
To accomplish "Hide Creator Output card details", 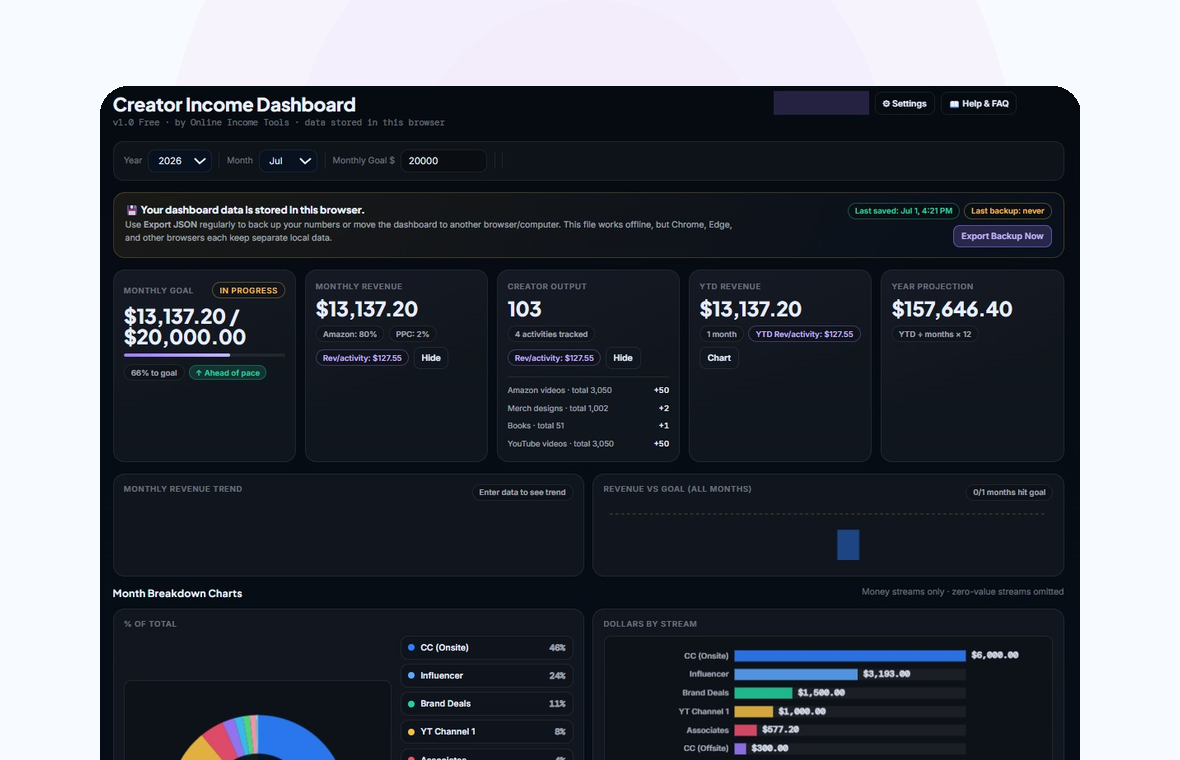I will click(623, 358).
